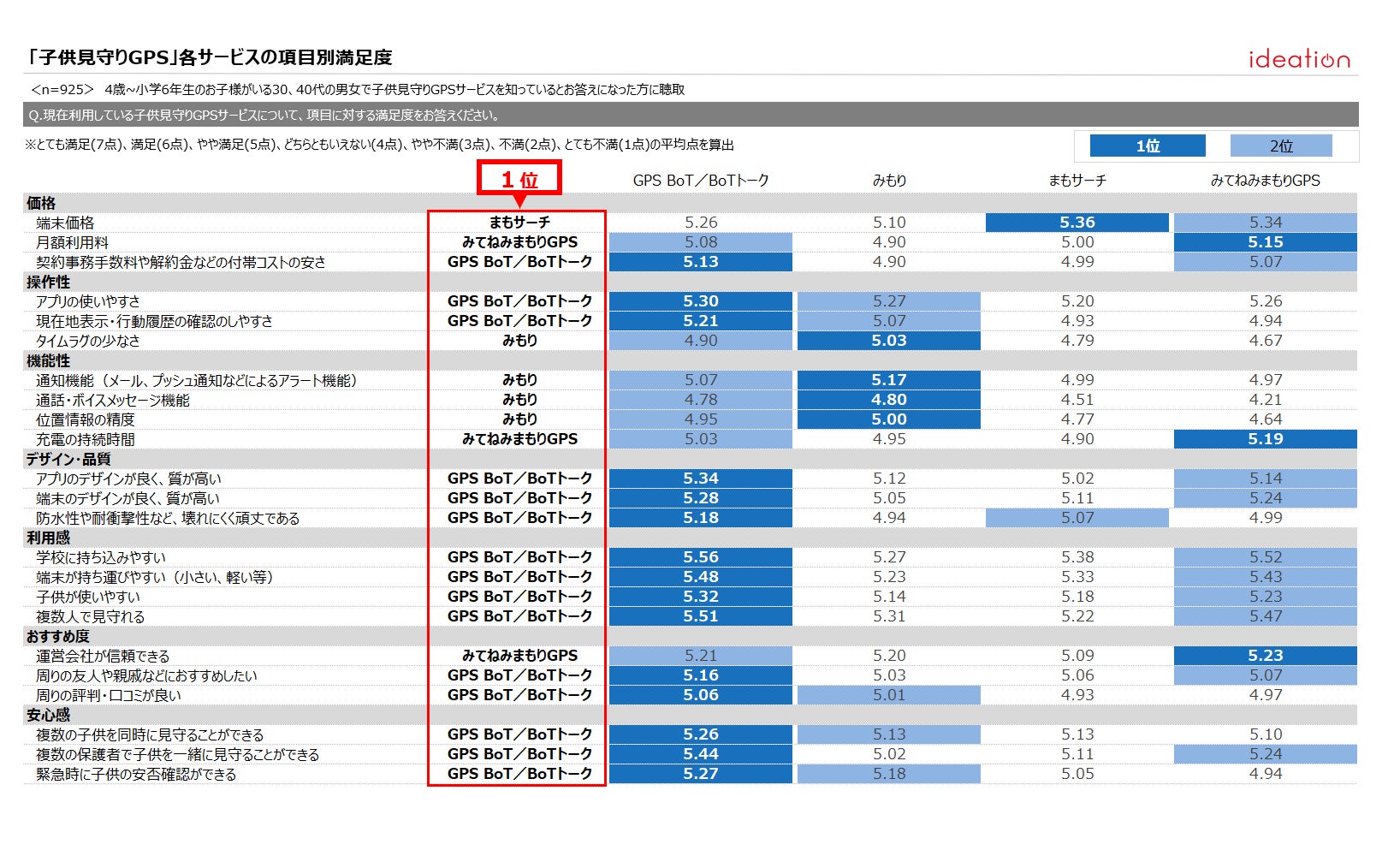Screen dimensions: 1400x868
Task: Click the "通話・ボイスメッセージ機能" row label
Action: tap(113, 400)
